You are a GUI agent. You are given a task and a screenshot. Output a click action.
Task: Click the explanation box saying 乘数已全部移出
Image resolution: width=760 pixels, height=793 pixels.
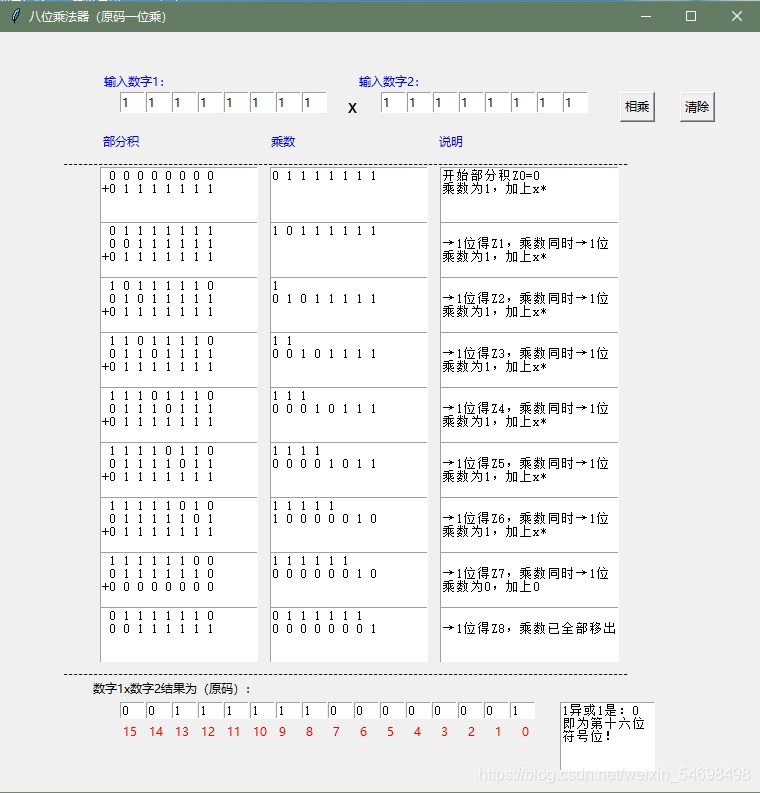coord(529,635)
